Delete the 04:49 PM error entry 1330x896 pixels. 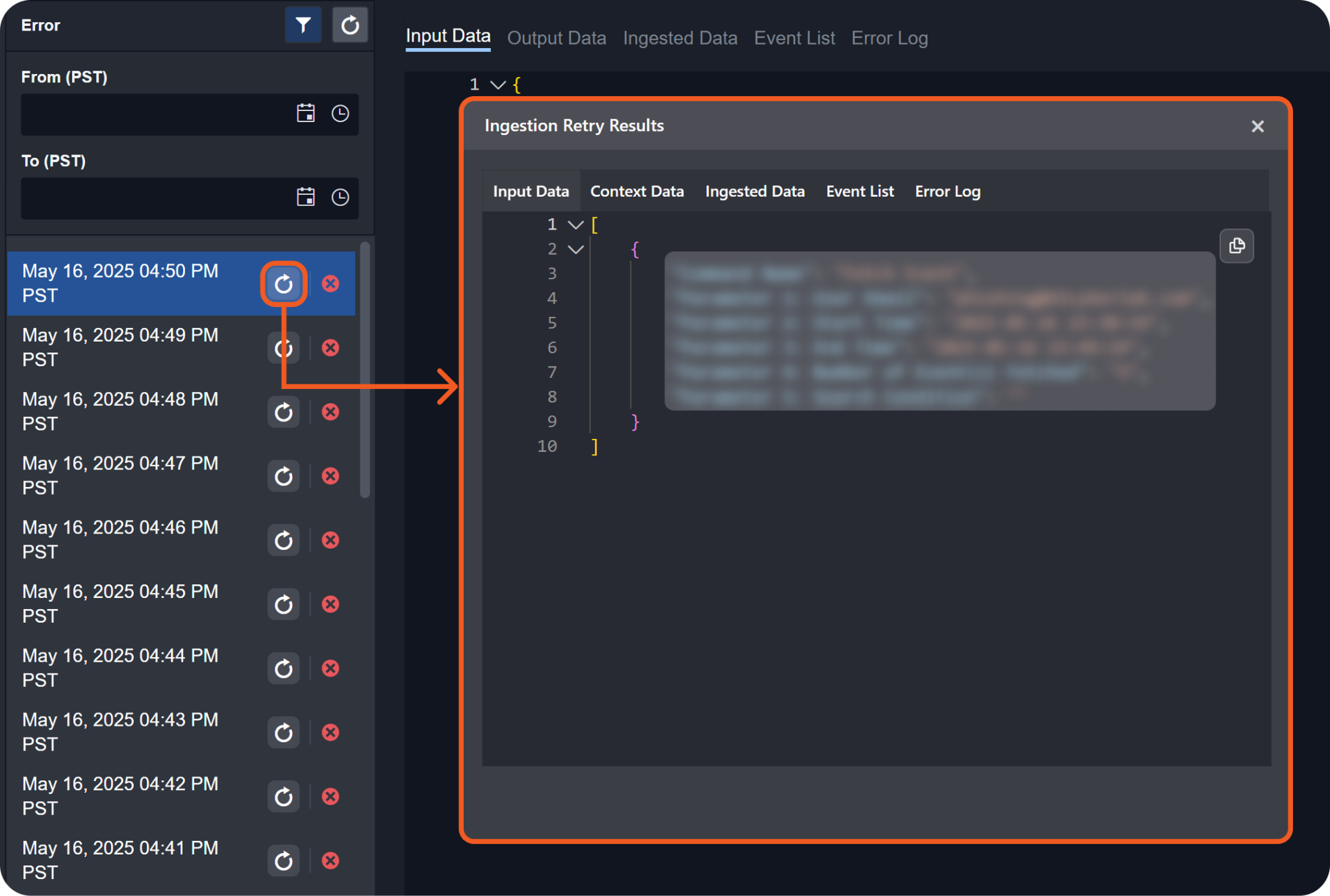[331, 348]
